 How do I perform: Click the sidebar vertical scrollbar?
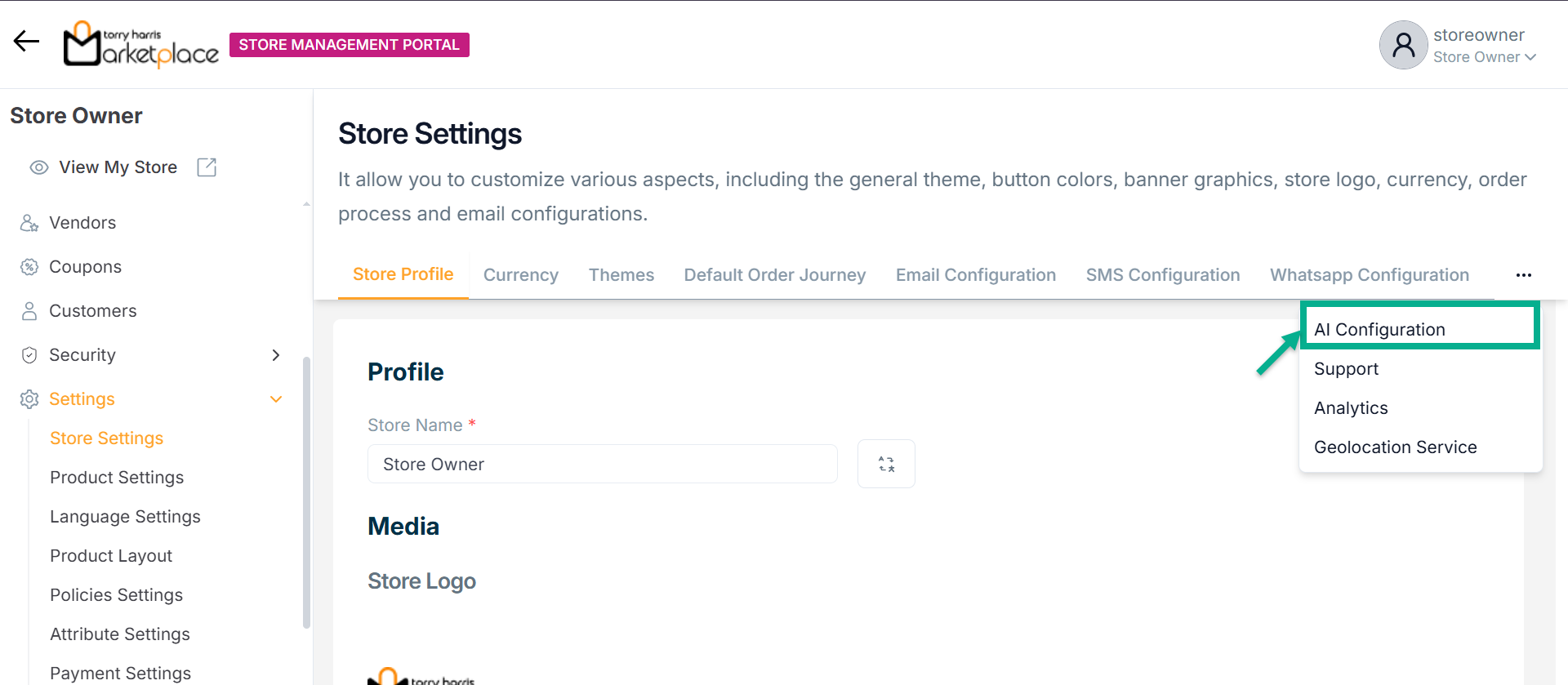[306, 490]
